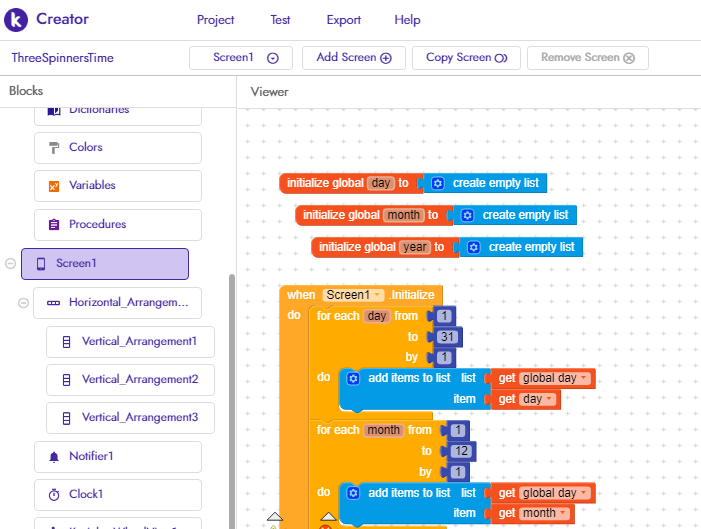
Task: Click gear icon on first add items block
Action: click(x=353, y=378)
